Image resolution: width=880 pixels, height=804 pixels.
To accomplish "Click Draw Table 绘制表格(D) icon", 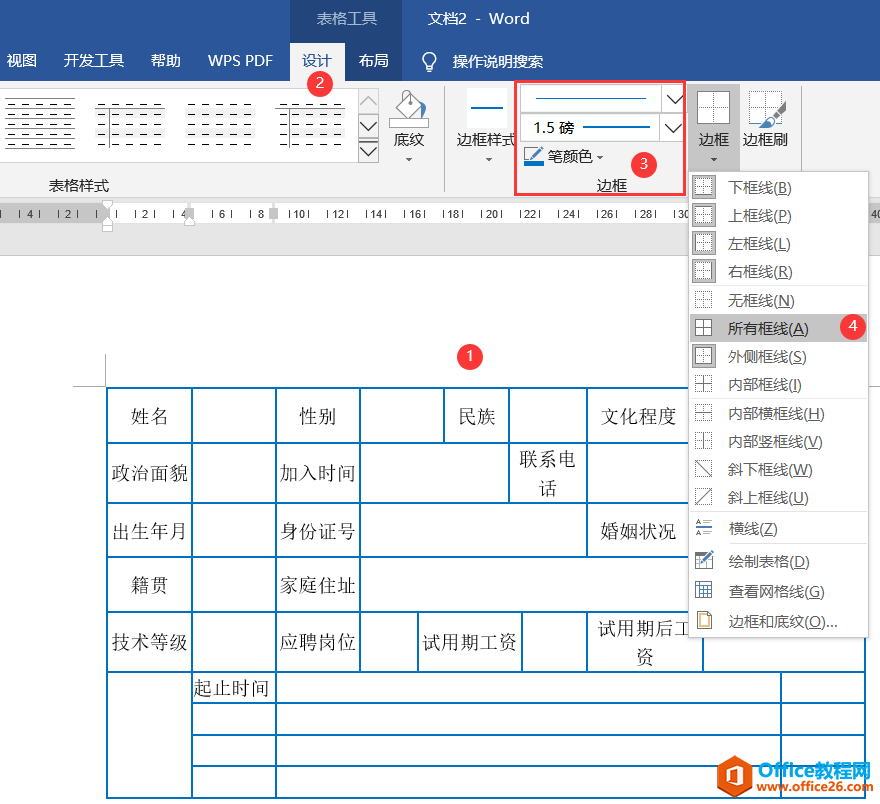I will click(704, 560).
